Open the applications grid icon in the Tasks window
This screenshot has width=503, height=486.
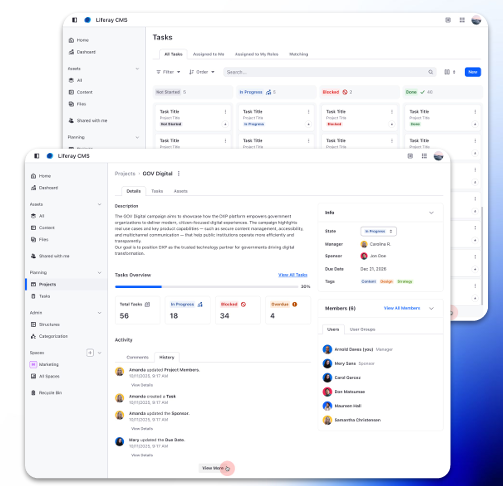462,20
